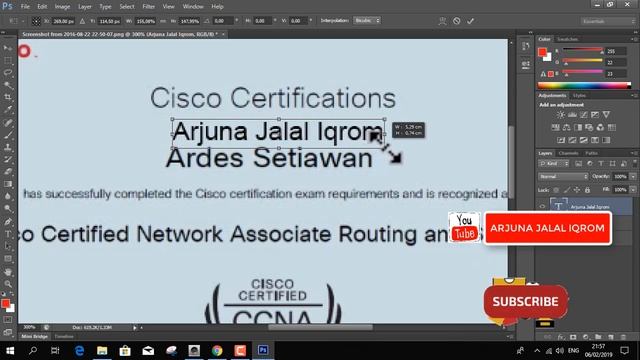Open the Fill slider dropdown arrow
Image resolution: width=640 pixels, height=360 pixels.
(633, 190)
